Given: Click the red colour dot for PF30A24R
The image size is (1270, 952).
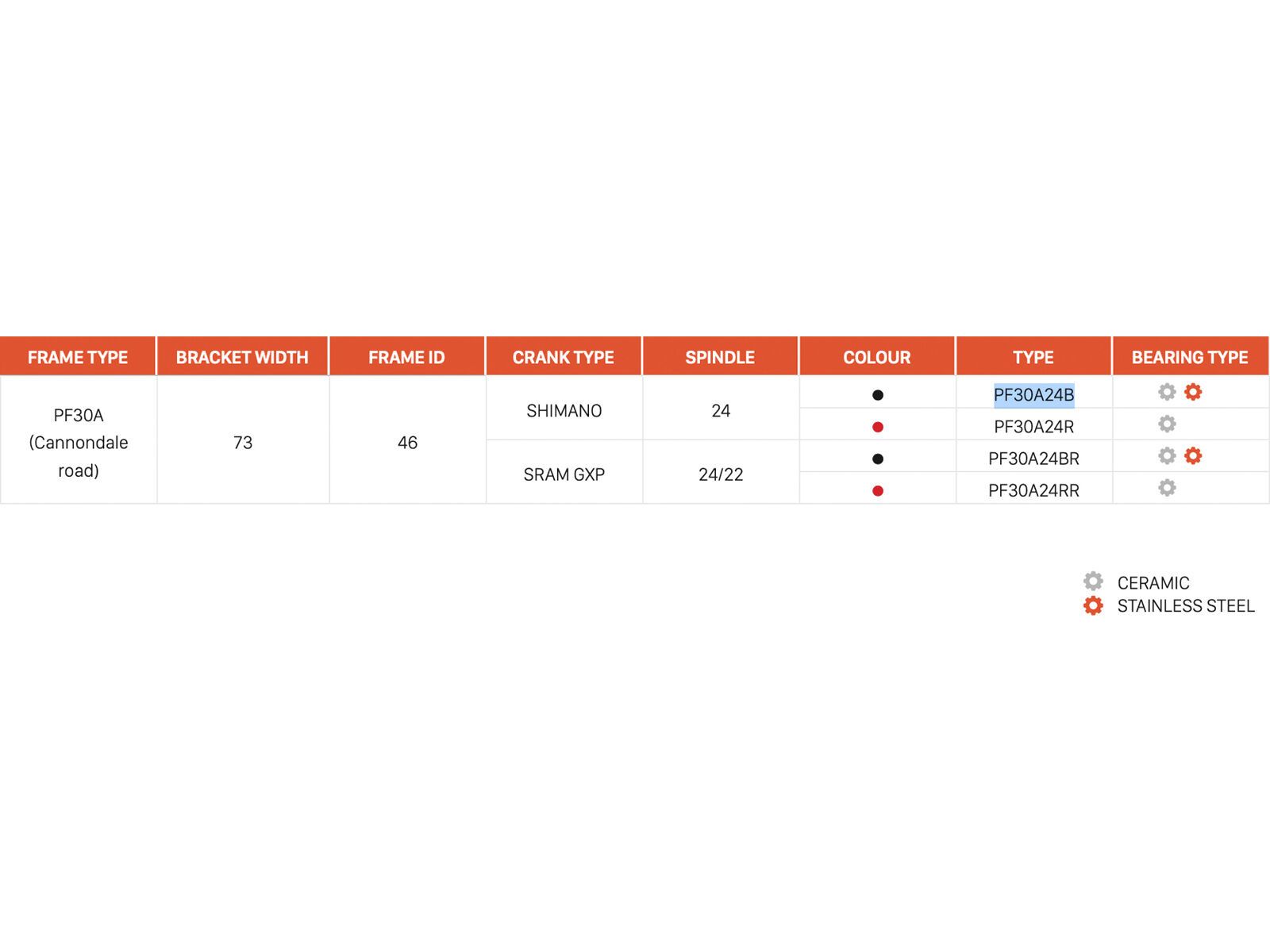Looking at the screenshot, I should tap(877, 427).
